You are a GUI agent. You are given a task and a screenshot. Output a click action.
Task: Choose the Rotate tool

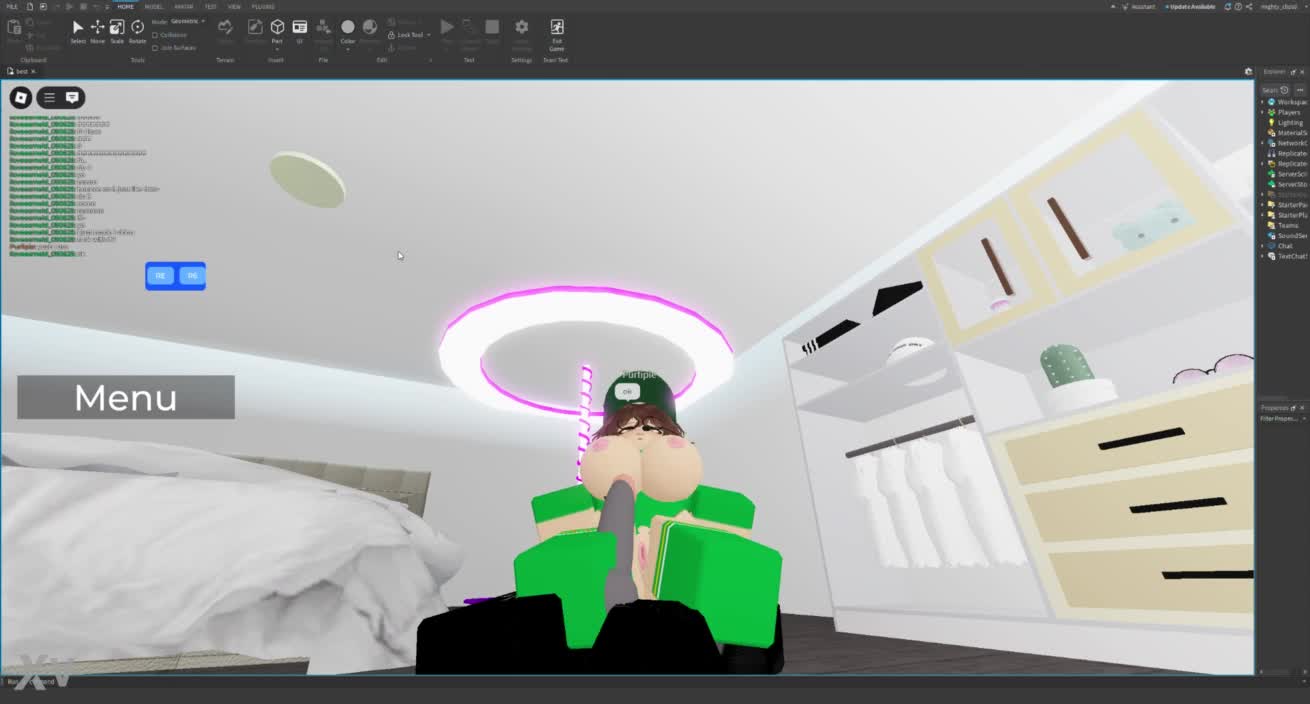click(x=137, y=28)
